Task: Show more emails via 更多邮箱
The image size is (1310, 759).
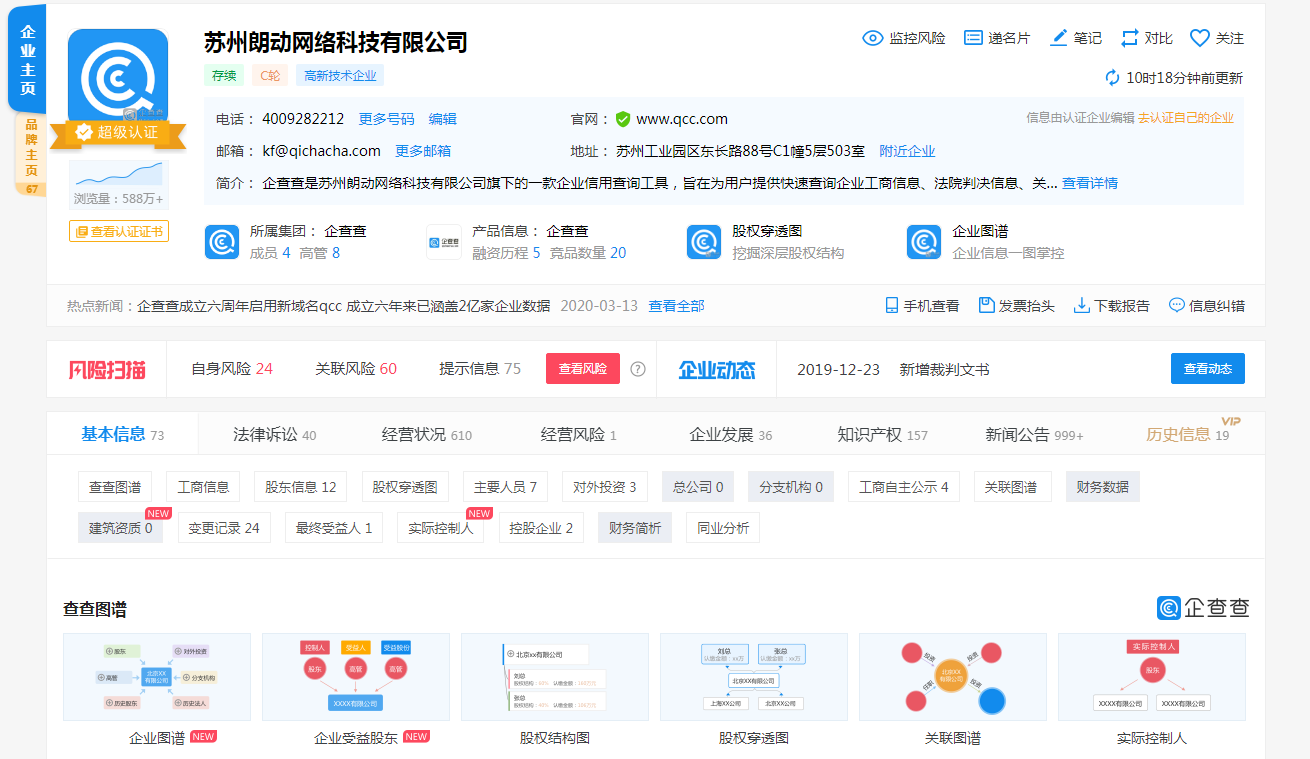Action: coord(422,151)
